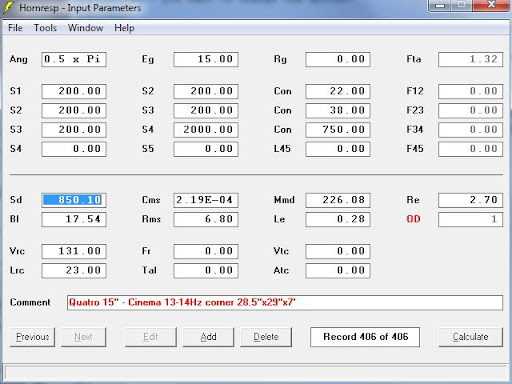Screen dimensions: 512x384
Task: Click the Re field showing 2.70
Action: 470,200
